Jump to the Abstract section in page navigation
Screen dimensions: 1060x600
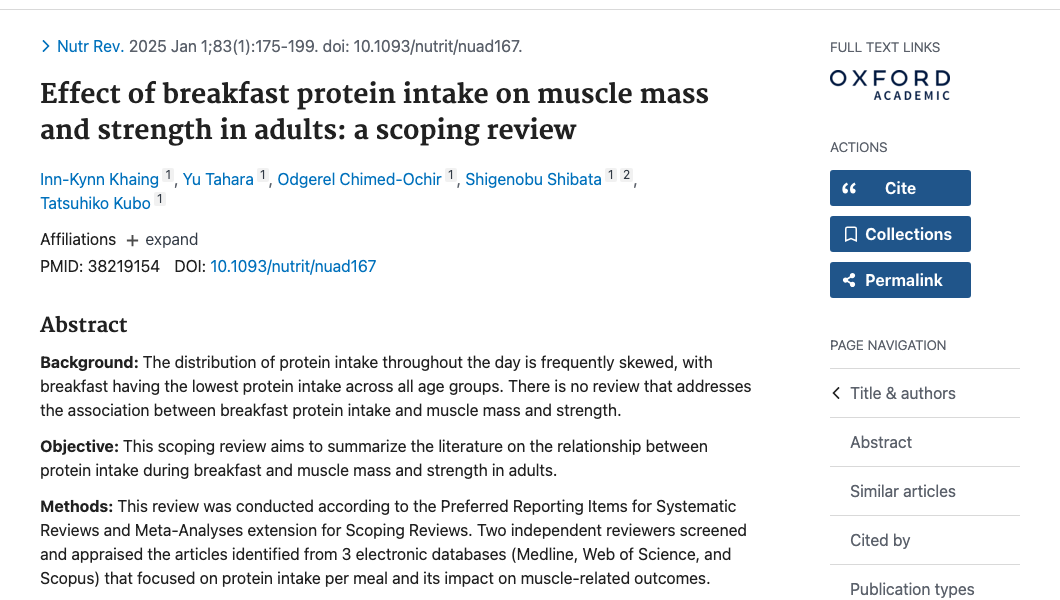pos(880,442)
